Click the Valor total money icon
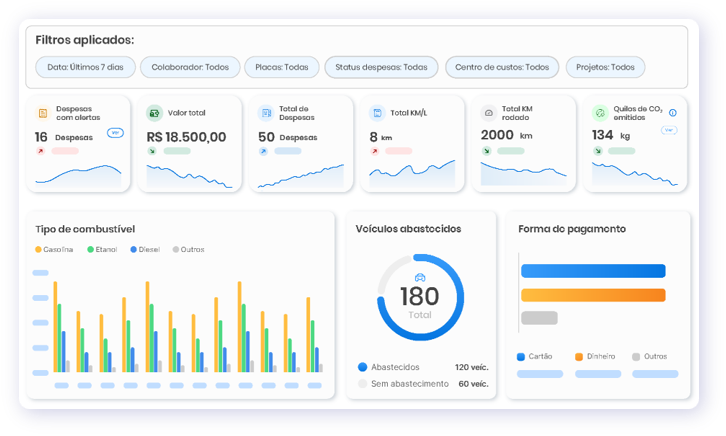This screenshot has height=436, width=726. click(x=154, y=113)
